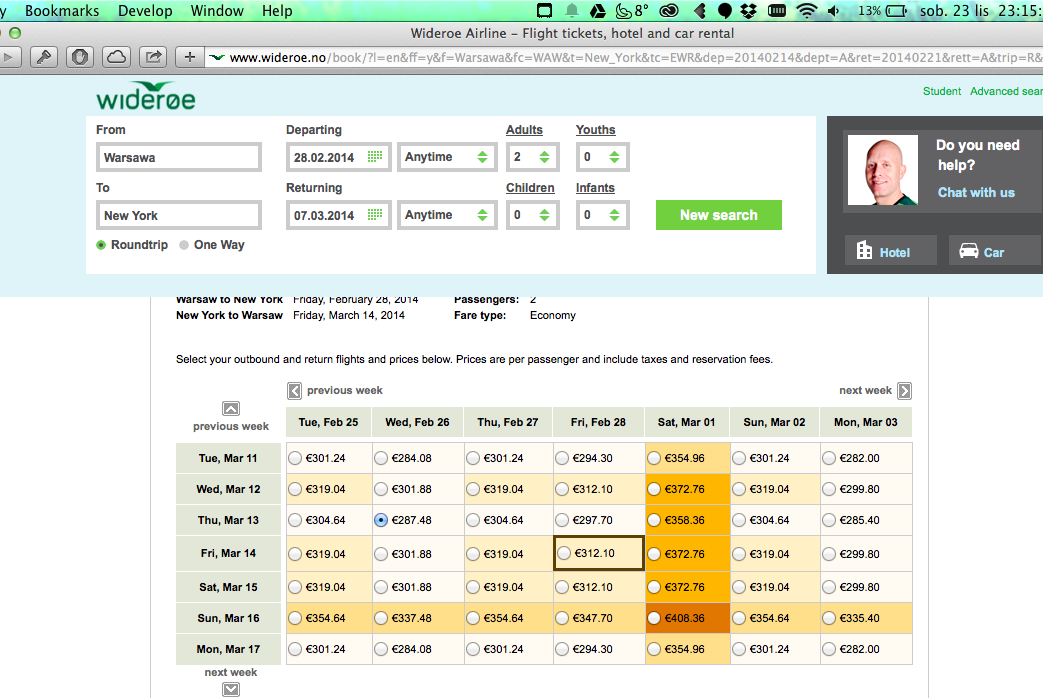Select the Roundtrip radio button
This screenshot has height=698, width=1043.
click(101, 245)
